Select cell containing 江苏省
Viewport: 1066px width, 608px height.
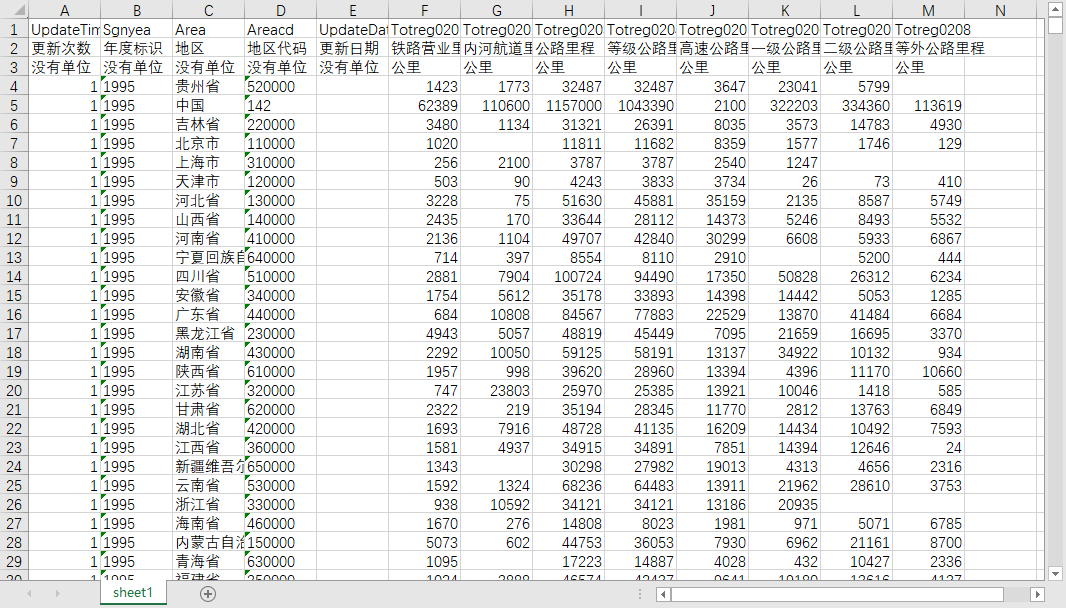[209, 390]
